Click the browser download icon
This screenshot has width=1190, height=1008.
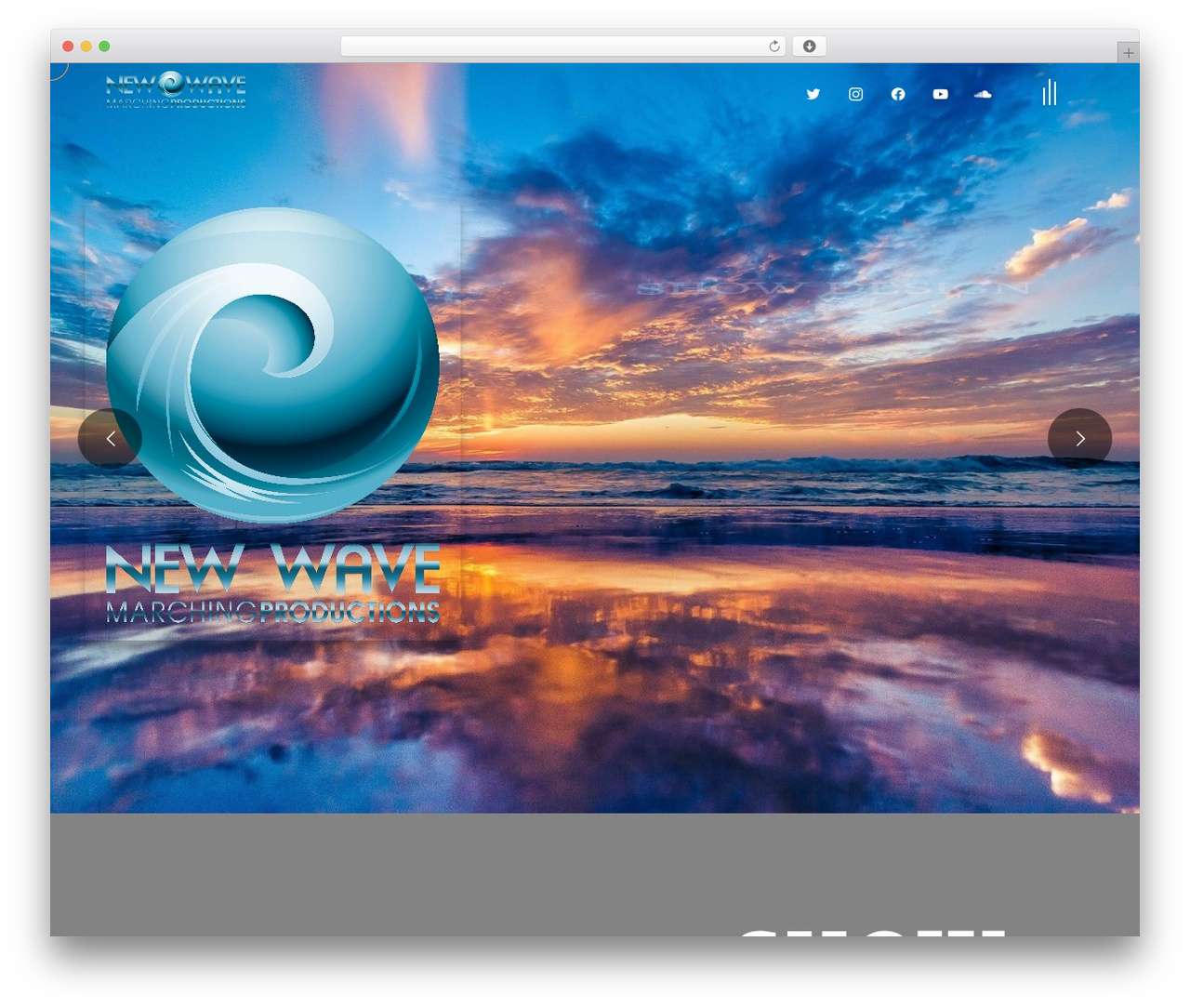click(x=809, y=46)
